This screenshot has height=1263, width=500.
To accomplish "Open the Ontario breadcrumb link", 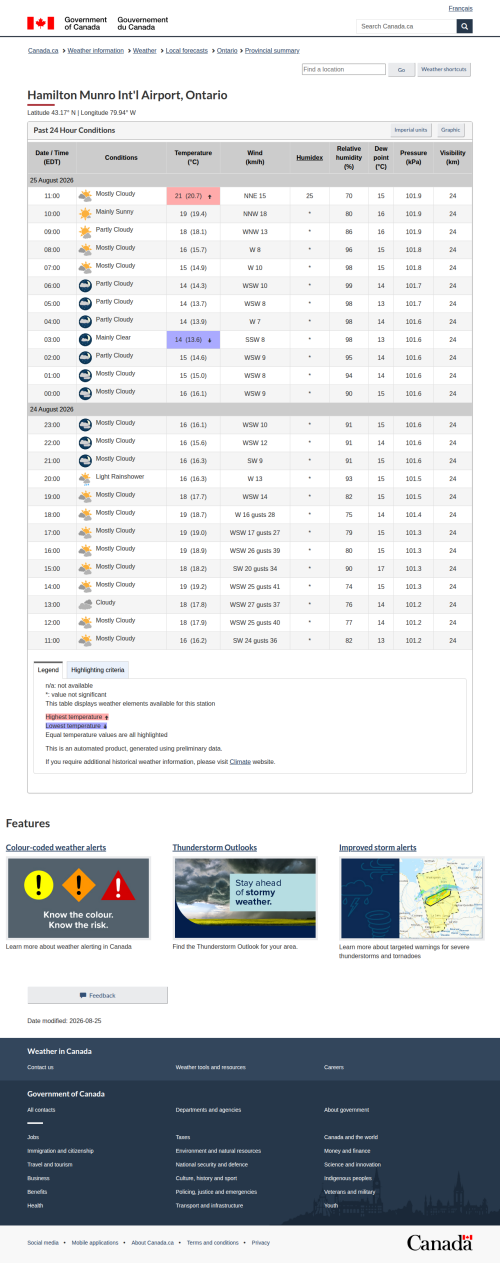I will click(x=227, y=50).
